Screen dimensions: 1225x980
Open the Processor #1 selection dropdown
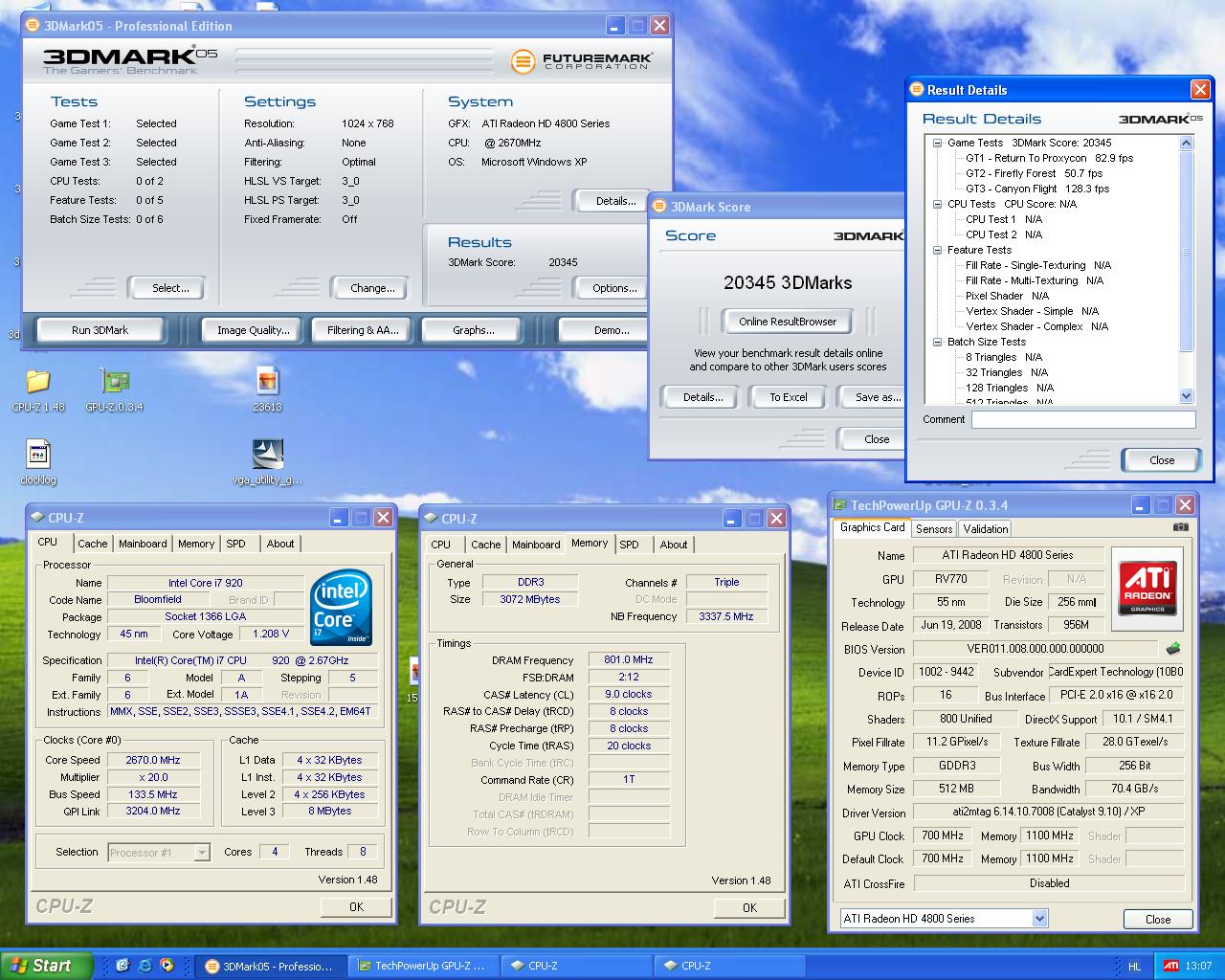pos(201,852)
